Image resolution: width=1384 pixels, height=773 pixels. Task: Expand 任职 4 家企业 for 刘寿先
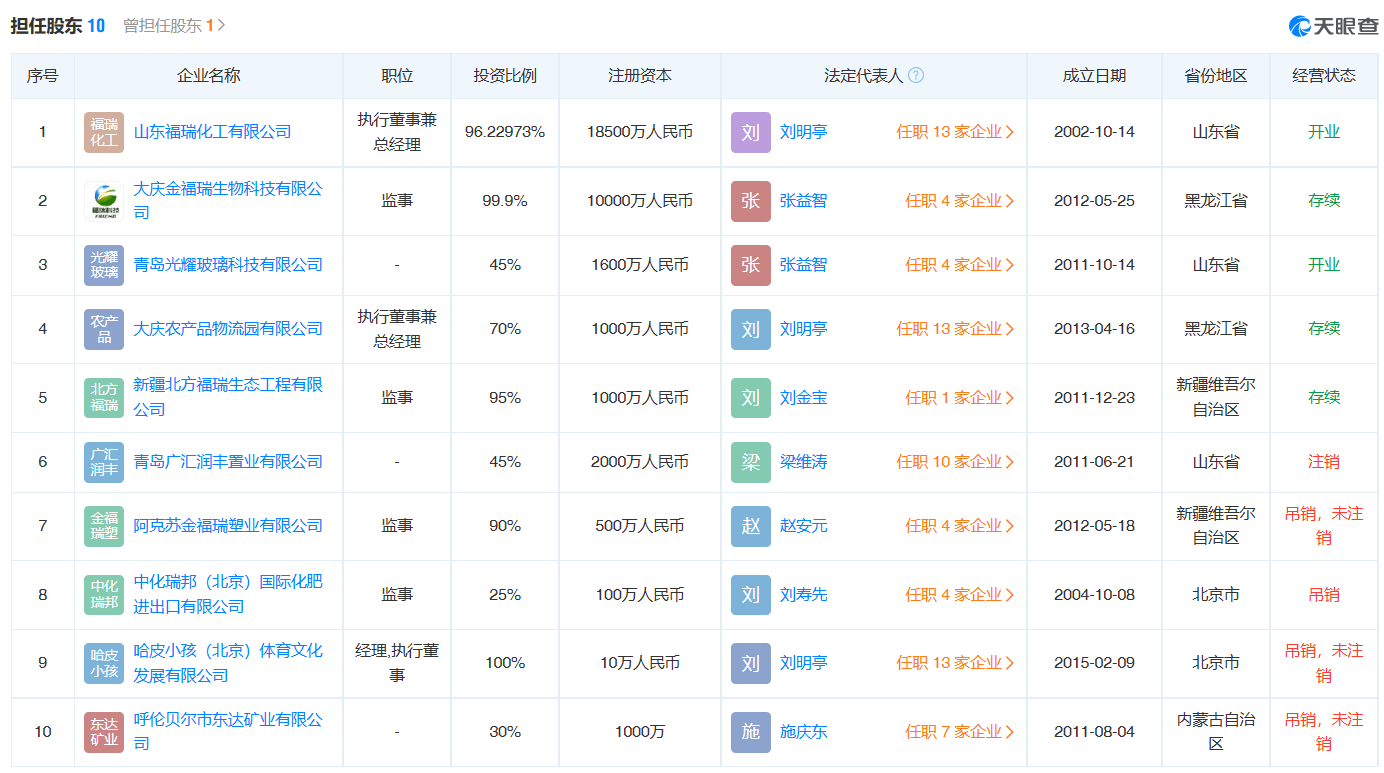coord(960,595)
